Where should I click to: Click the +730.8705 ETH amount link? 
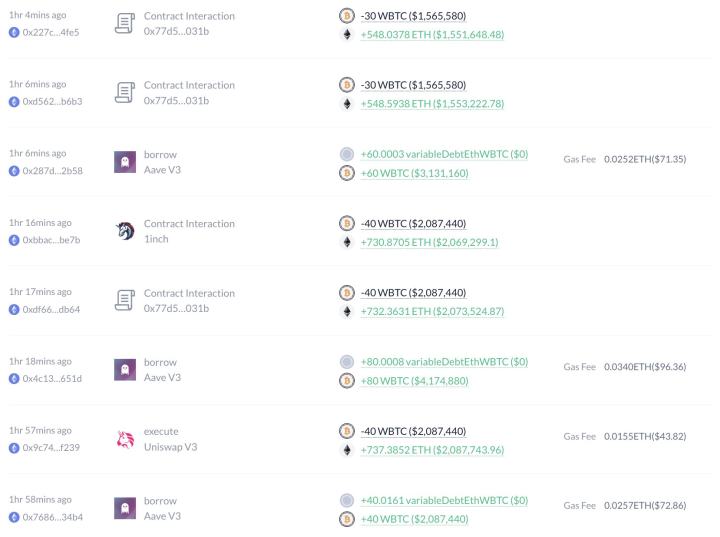429,242
